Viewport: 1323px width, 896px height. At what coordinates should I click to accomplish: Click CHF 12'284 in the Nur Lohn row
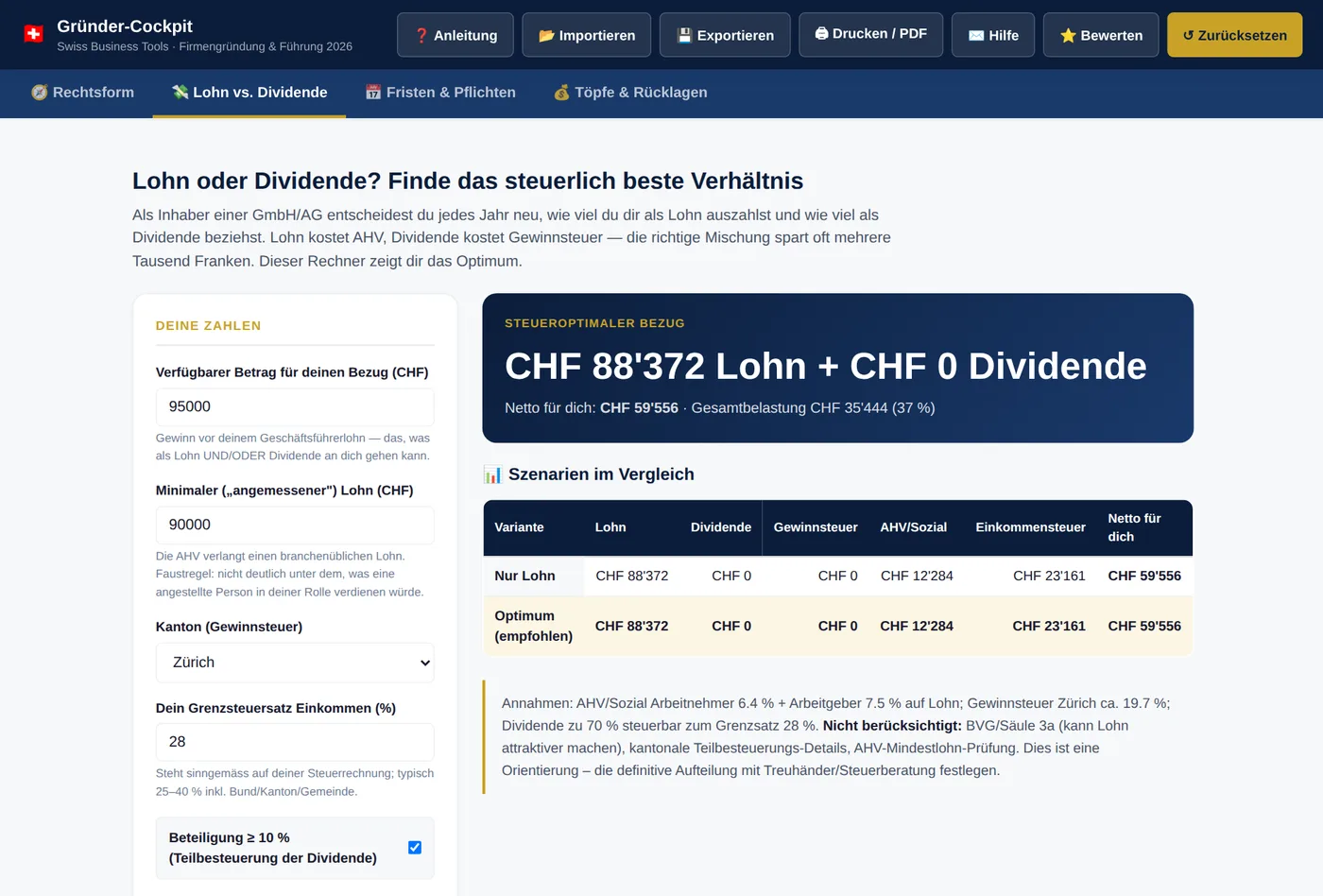click(x=917, y=576)
